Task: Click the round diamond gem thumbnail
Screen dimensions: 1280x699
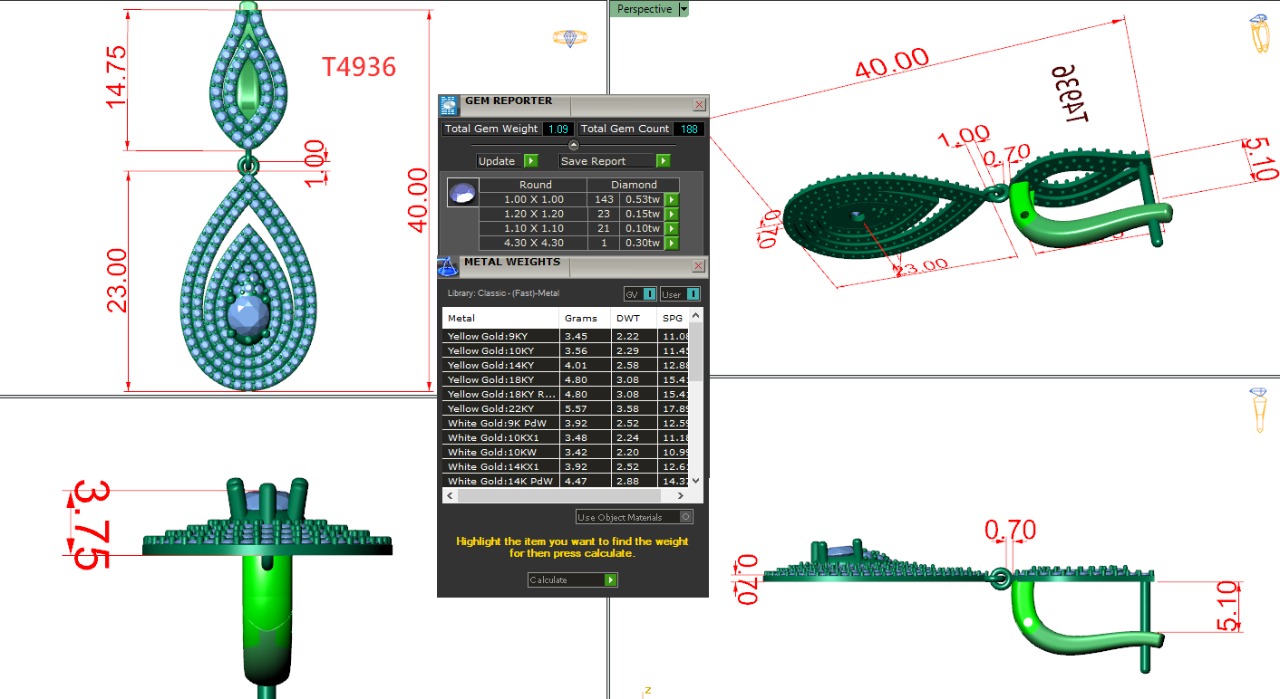Action: 462,193
